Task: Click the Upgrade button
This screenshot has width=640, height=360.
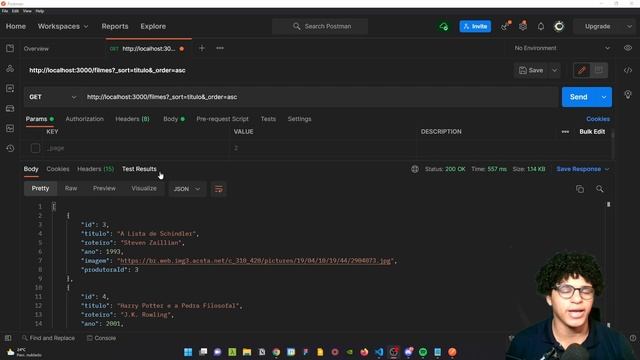Action: pyautogui.click(x=598, y=27)
